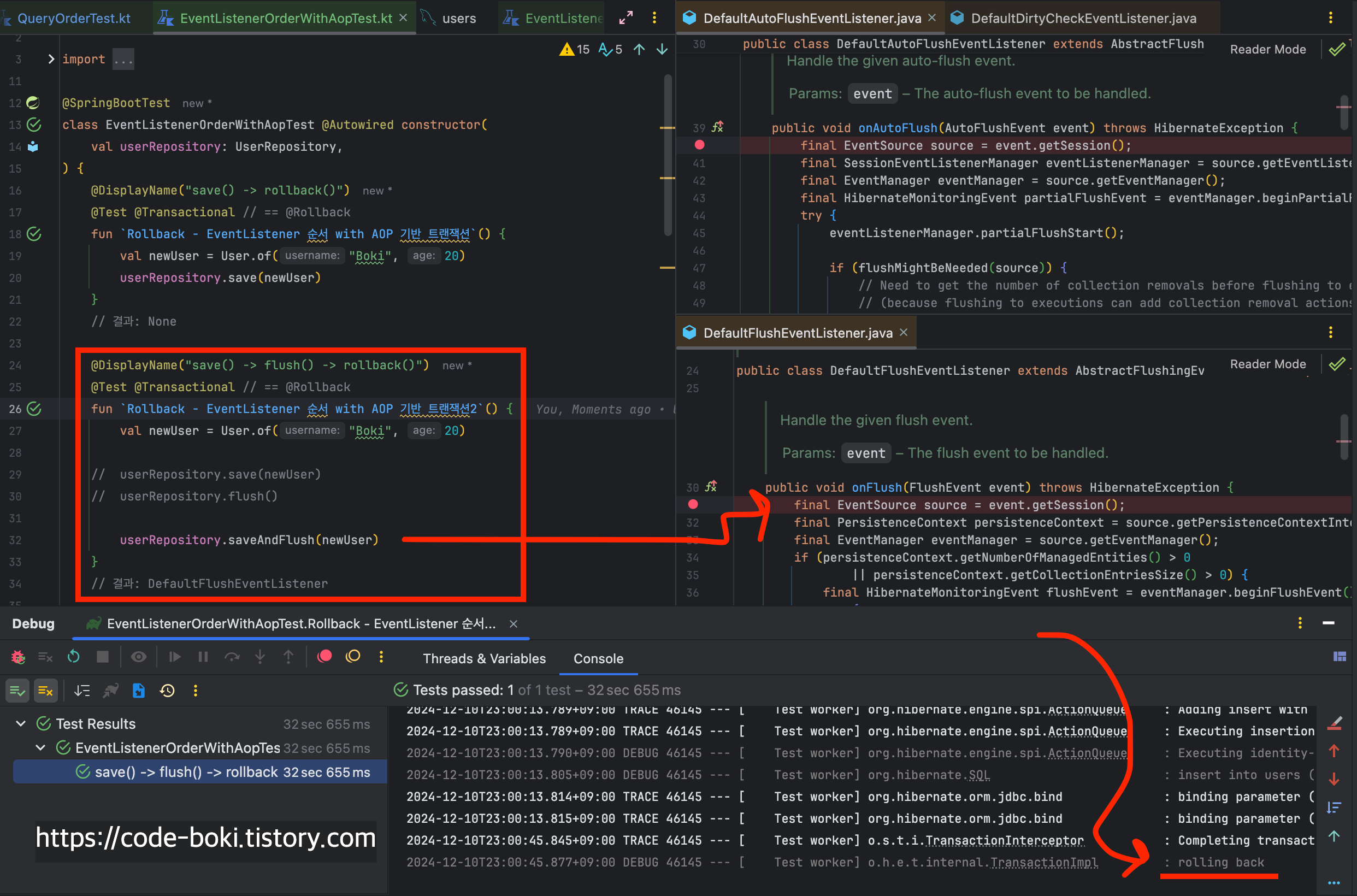Click blue import tests file icon
1357x896 pixels.
click(x=139, y=691)
